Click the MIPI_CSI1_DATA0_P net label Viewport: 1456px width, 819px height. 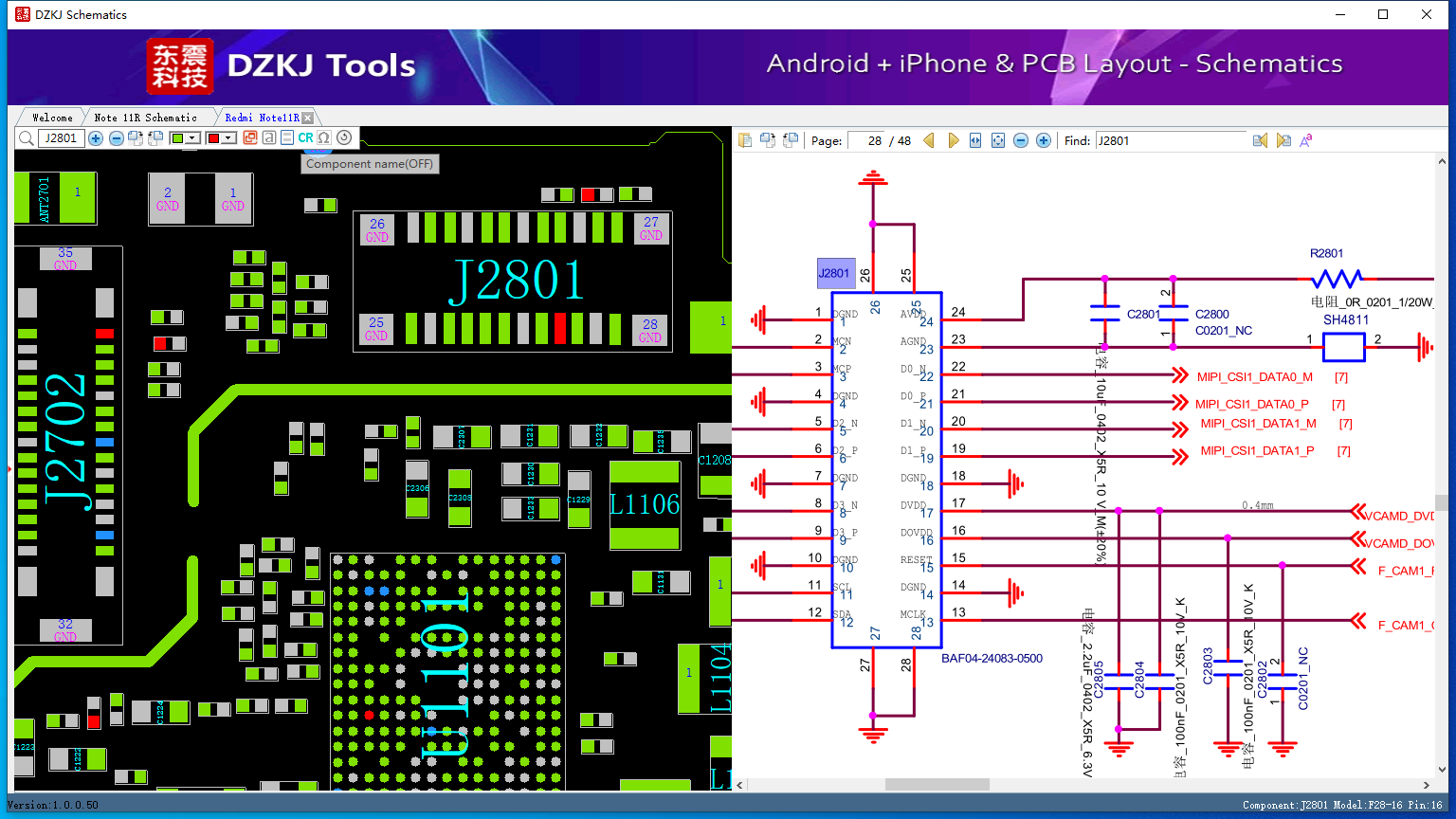coord(1251,404)
